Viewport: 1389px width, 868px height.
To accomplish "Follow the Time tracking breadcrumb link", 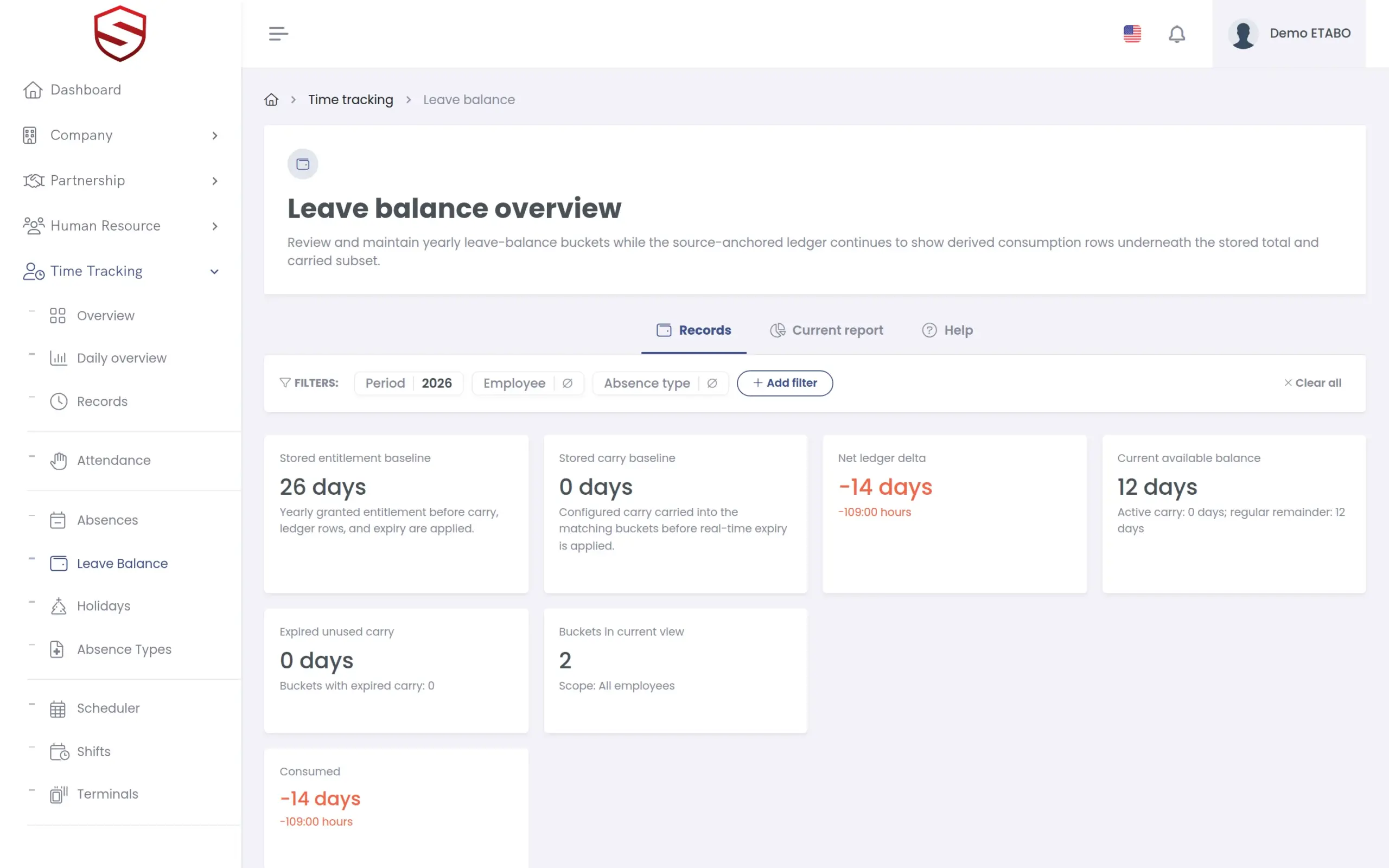I will tap(351, 100).
